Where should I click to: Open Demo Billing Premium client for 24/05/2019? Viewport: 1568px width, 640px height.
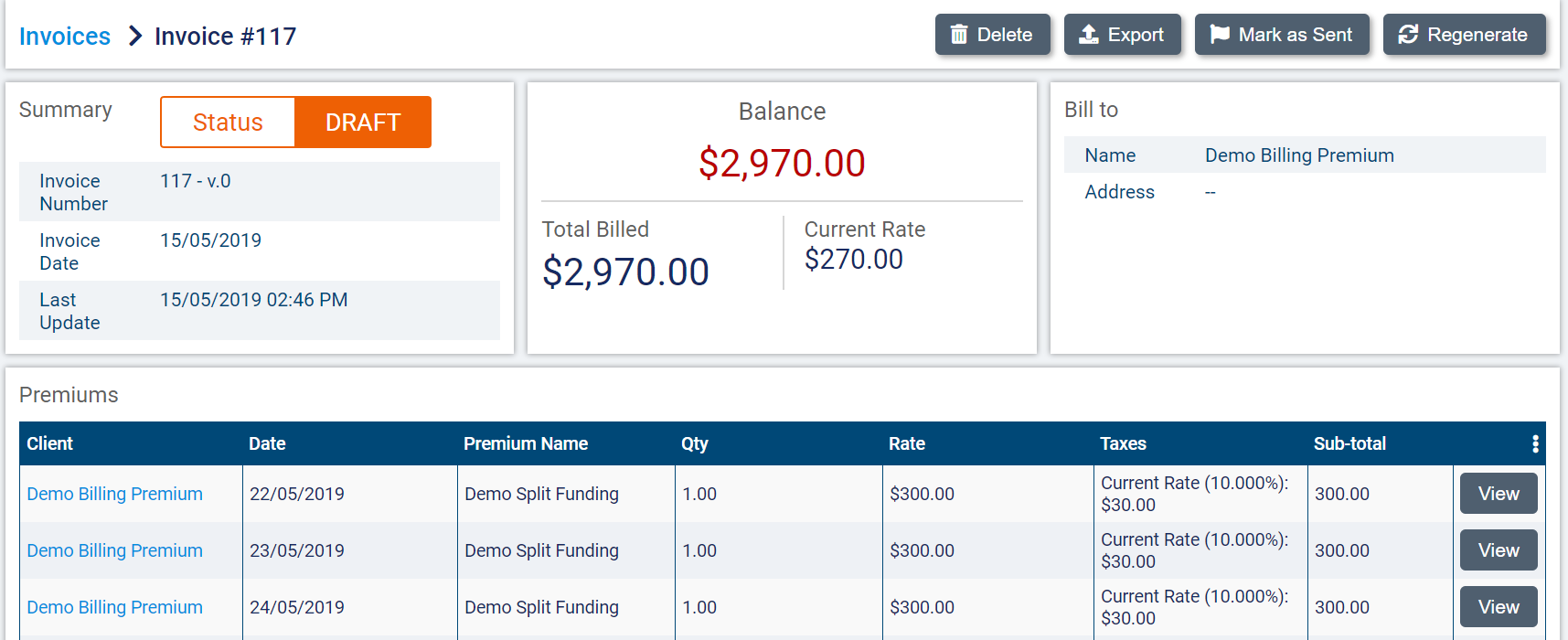click(x=115, y=607)
